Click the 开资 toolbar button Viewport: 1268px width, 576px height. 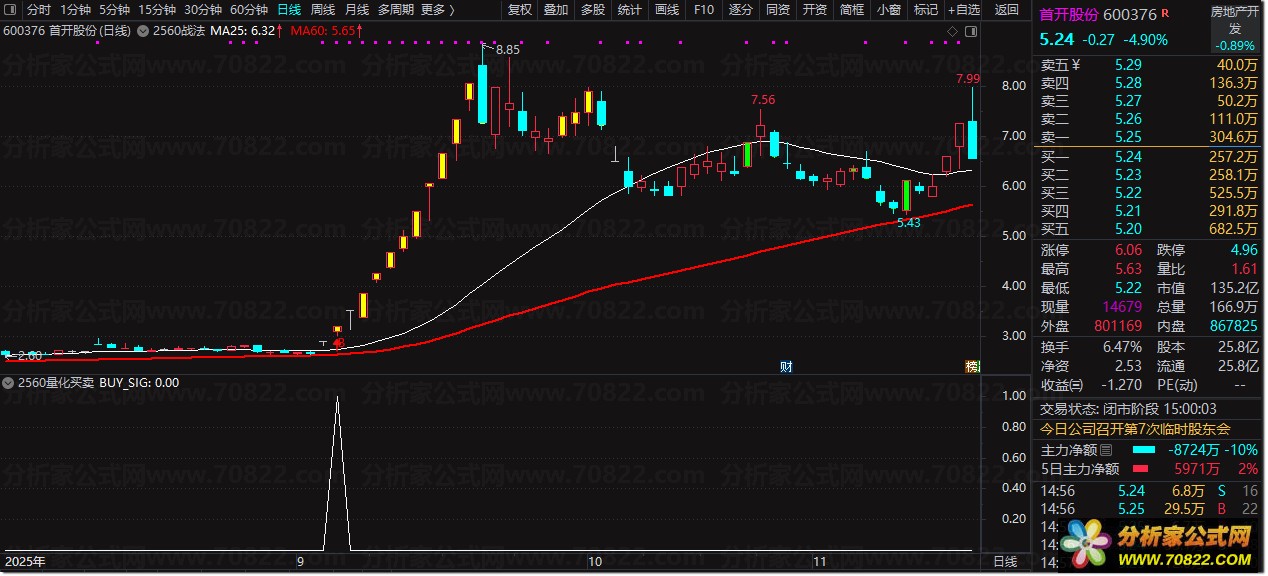pyautogui.click(x=815, y=10)
